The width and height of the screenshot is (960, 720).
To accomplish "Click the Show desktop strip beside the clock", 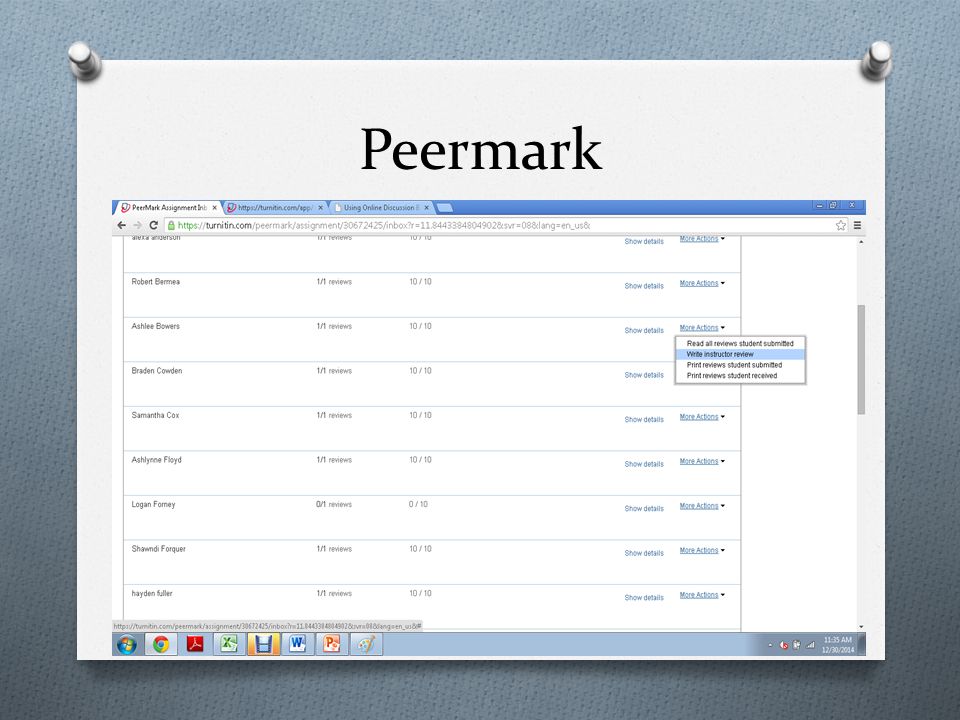I will click(x=862, y=645).
